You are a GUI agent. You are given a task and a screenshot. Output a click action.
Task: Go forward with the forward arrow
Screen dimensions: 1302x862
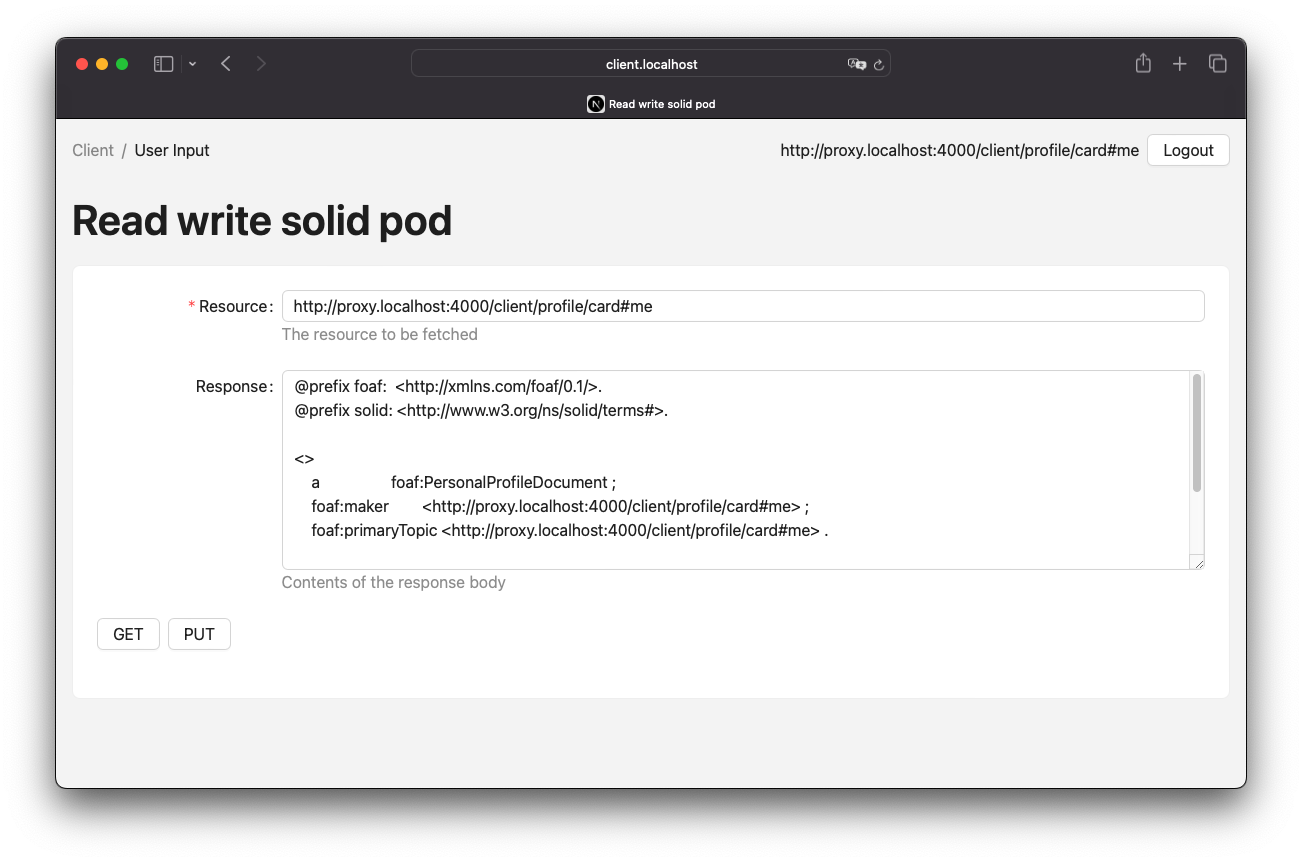coord(261,64)
